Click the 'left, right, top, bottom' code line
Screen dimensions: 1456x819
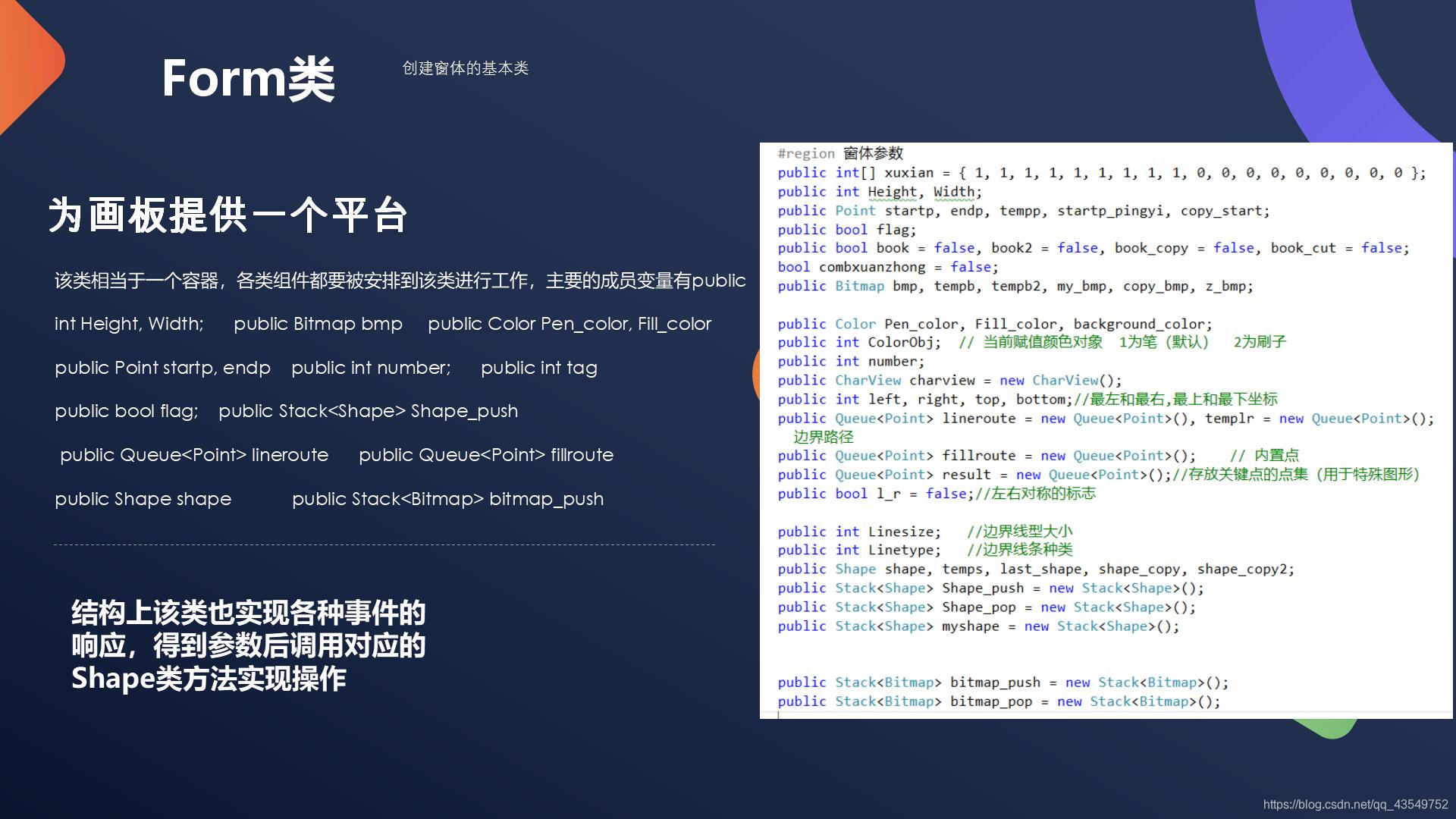click(1028, 399)
